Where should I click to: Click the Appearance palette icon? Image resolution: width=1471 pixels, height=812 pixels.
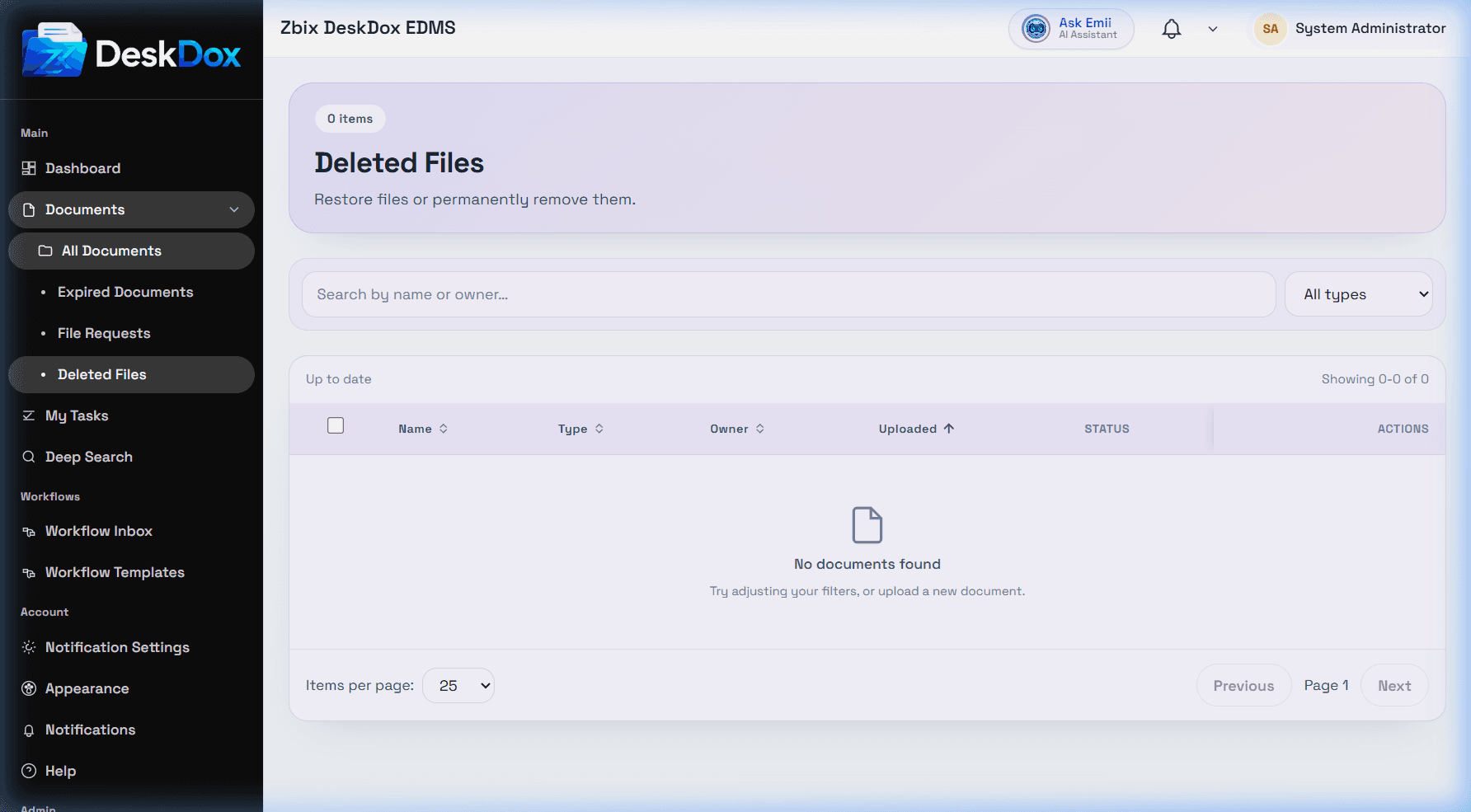click(x=29, y=688)
